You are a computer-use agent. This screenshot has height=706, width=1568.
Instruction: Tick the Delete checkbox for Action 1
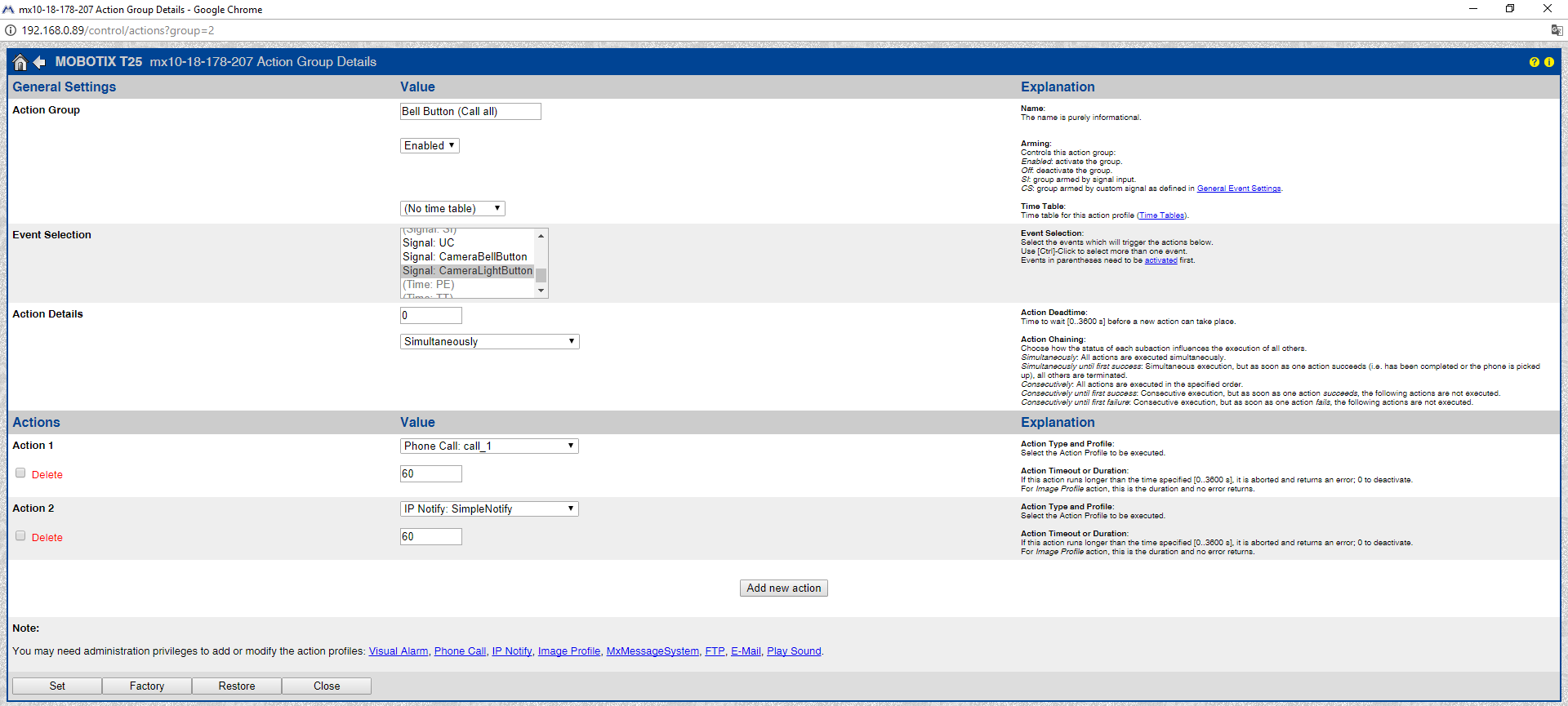pos(20,473)
